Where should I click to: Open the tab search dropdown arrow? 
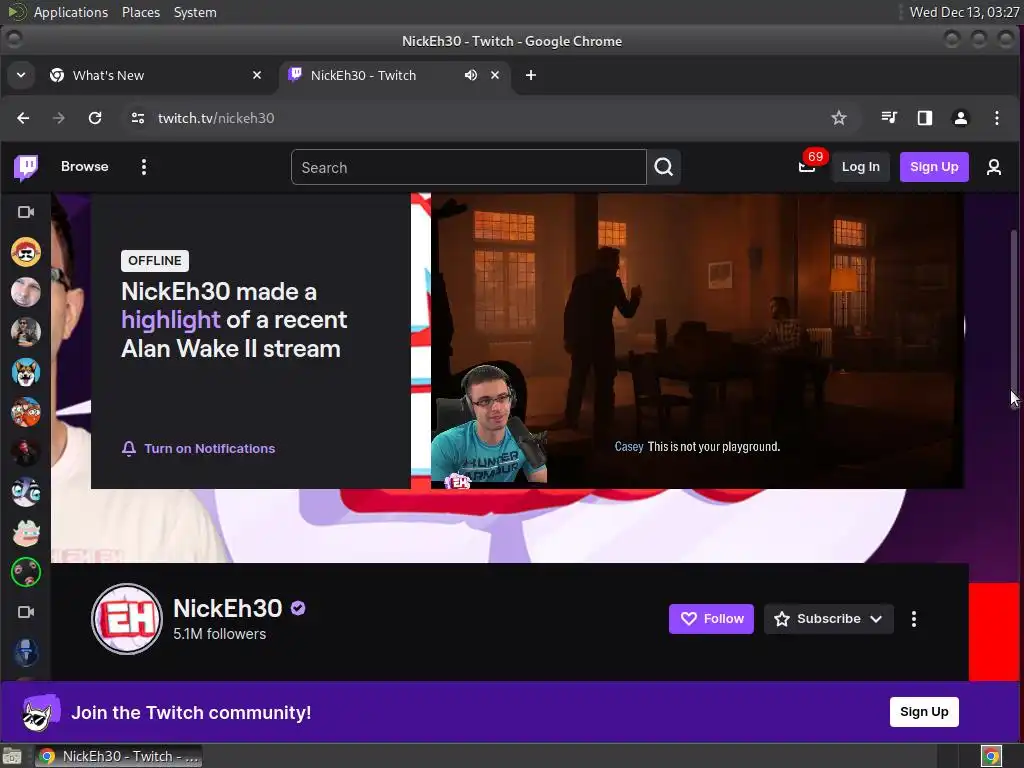click(21, 76)
